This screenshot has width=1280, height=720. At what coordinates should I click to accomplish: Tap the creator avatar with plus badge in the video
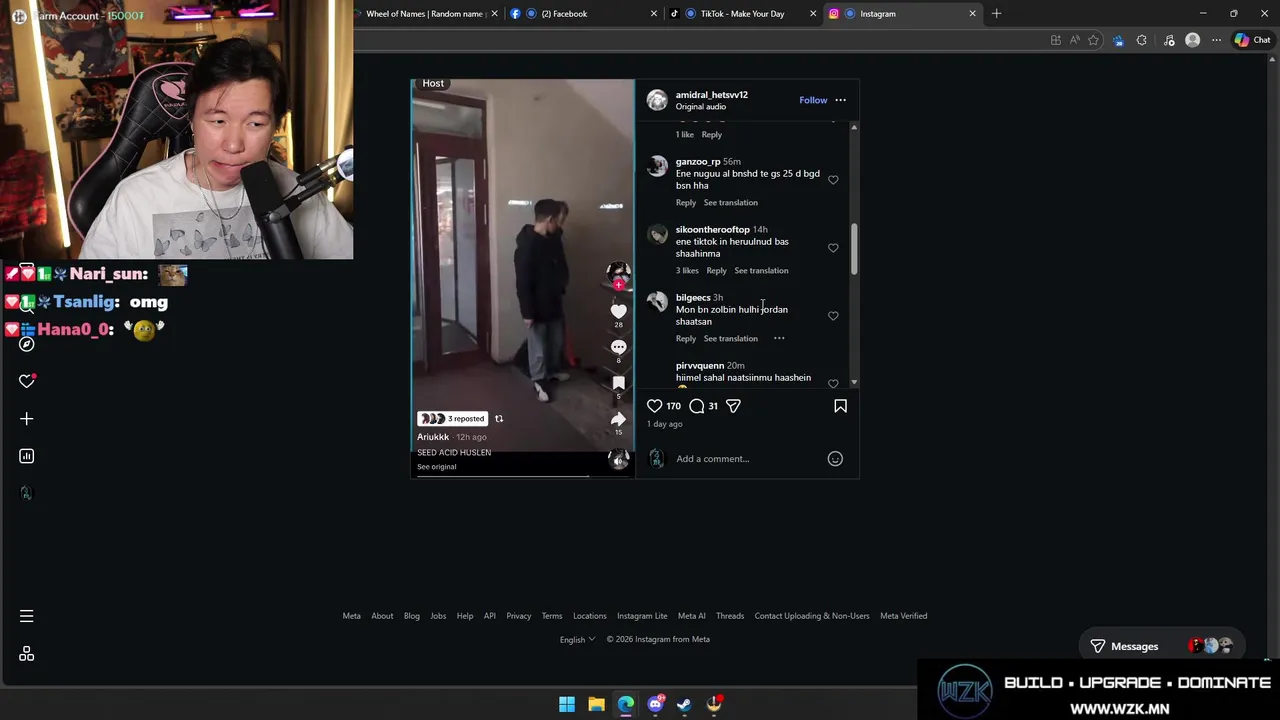tap(618, 275)
